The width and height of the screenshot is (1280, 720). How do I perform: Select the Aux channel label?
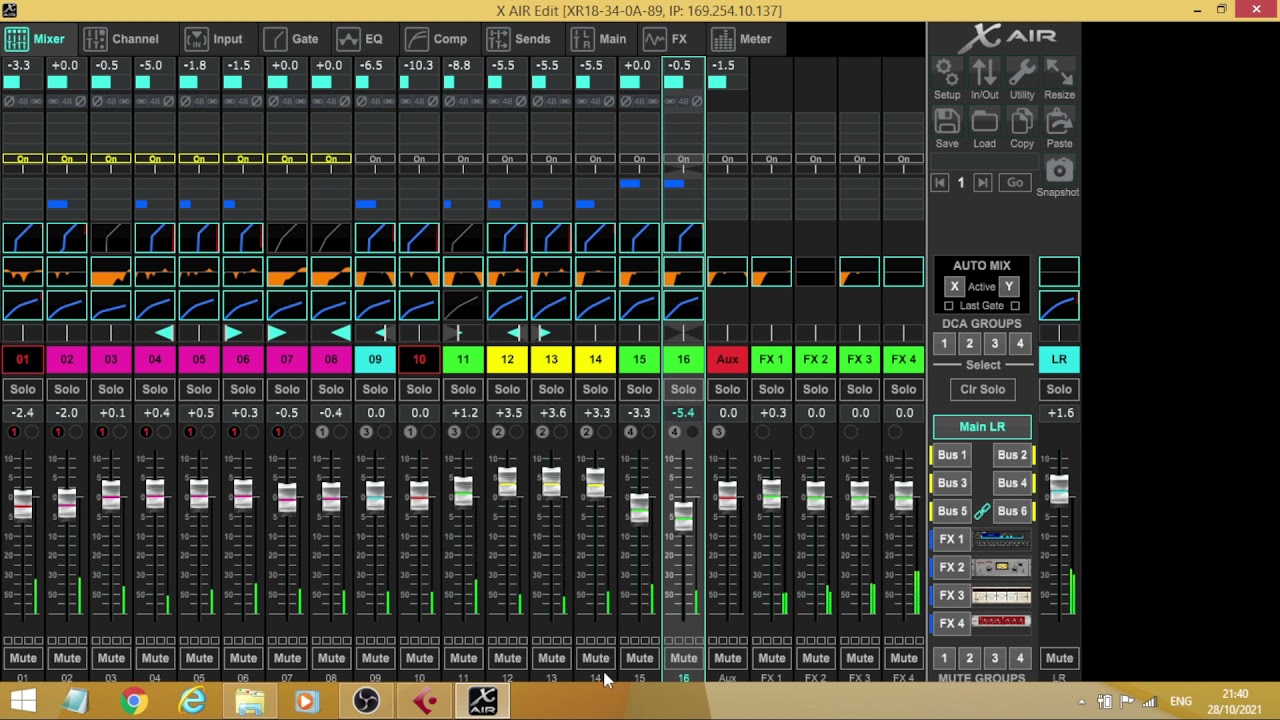727,360
